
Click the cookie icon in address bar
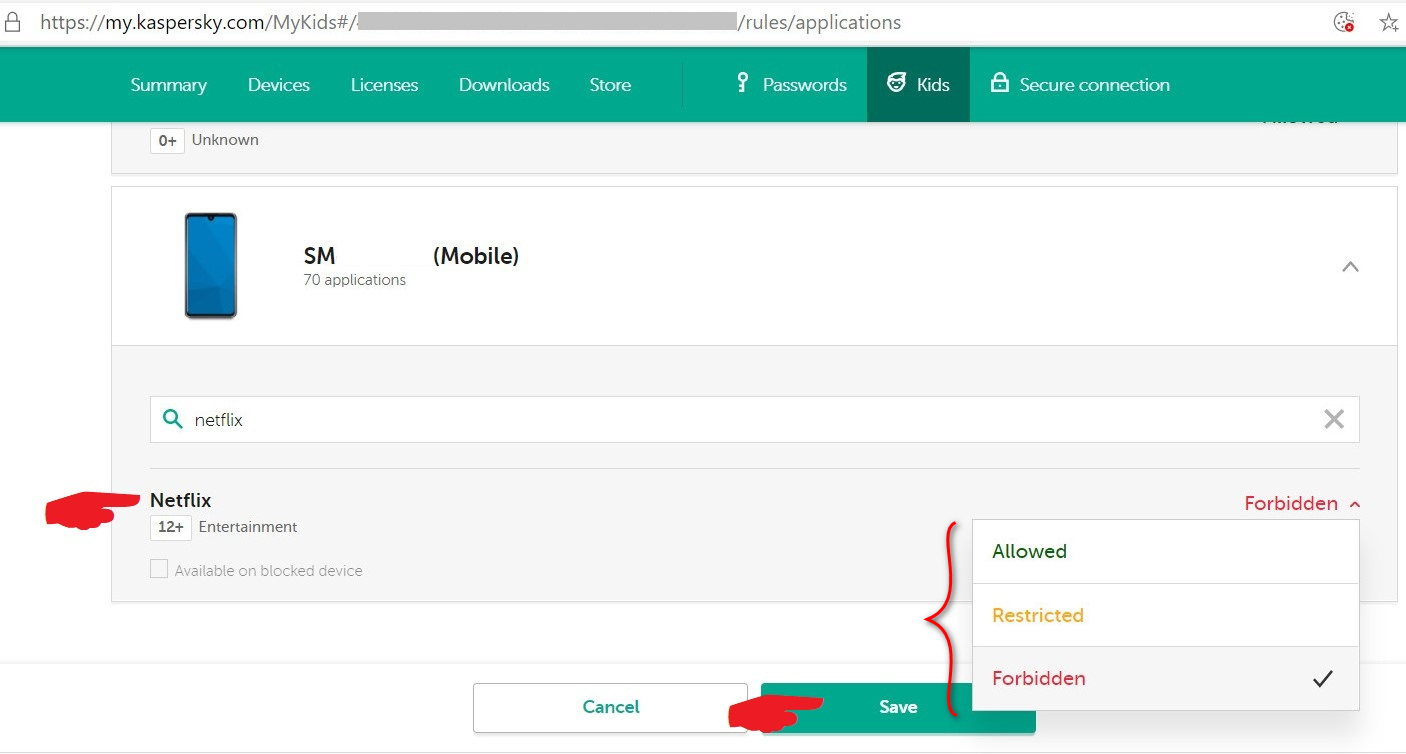(1344, 22)
